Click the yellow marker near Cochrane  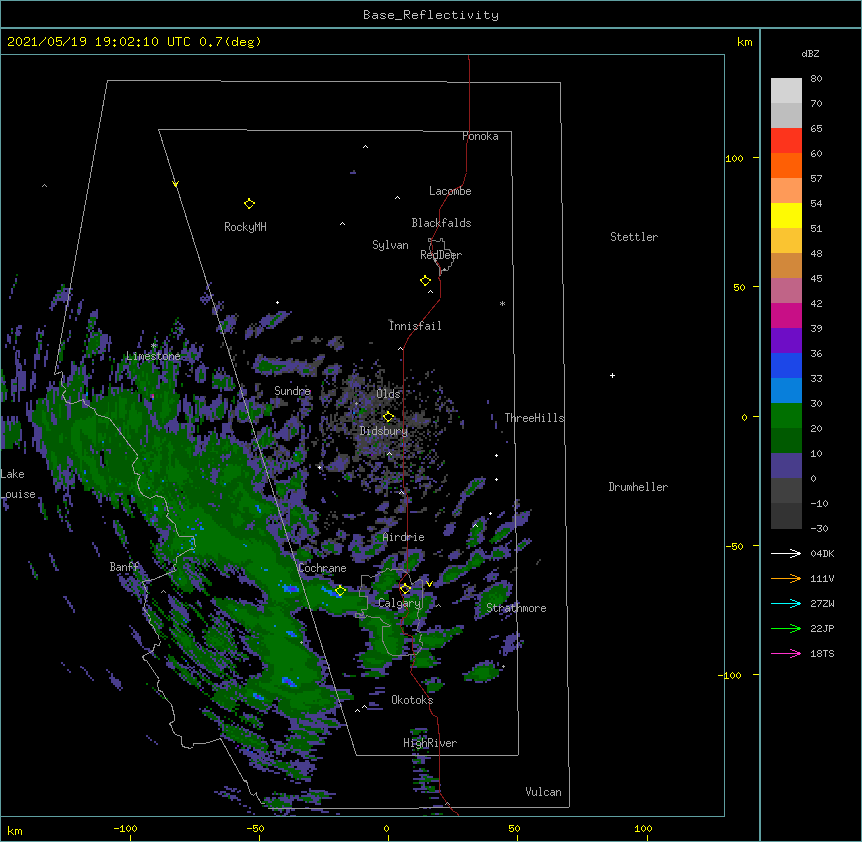(340, 591)
